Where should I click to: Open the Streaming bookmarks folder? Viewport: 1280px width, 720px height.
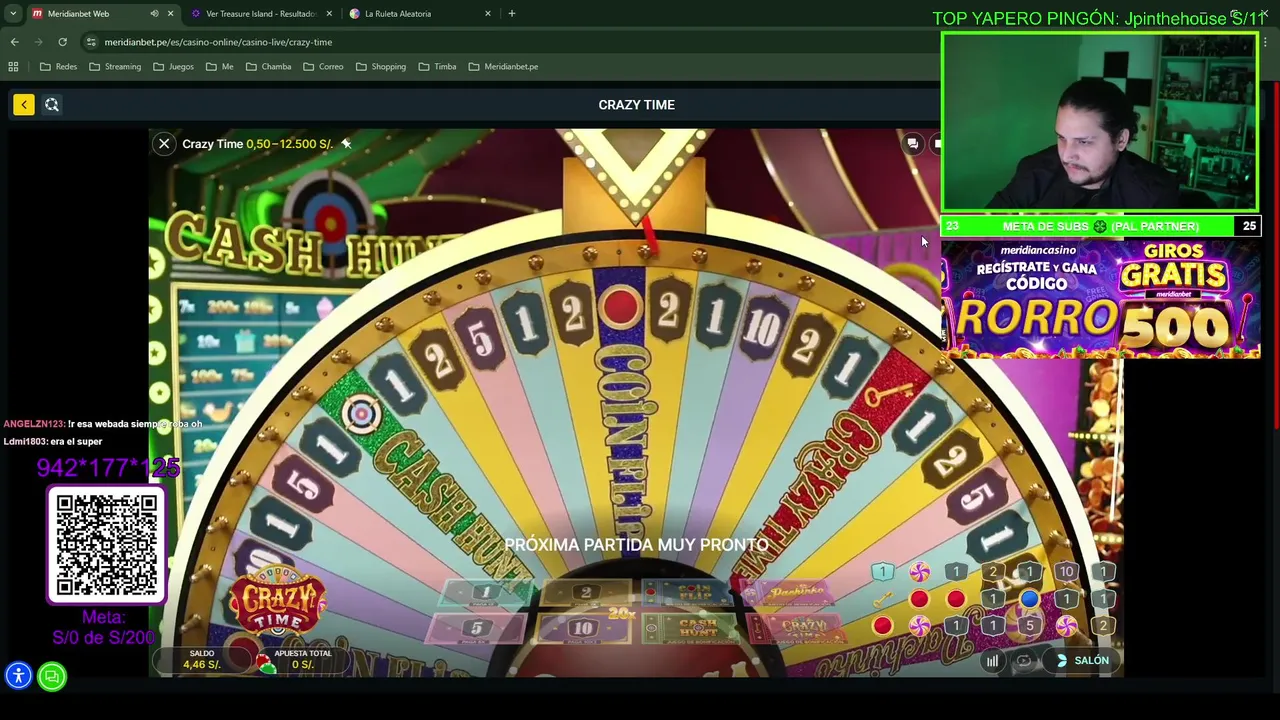pyautogui.click(x=115, y=67)
